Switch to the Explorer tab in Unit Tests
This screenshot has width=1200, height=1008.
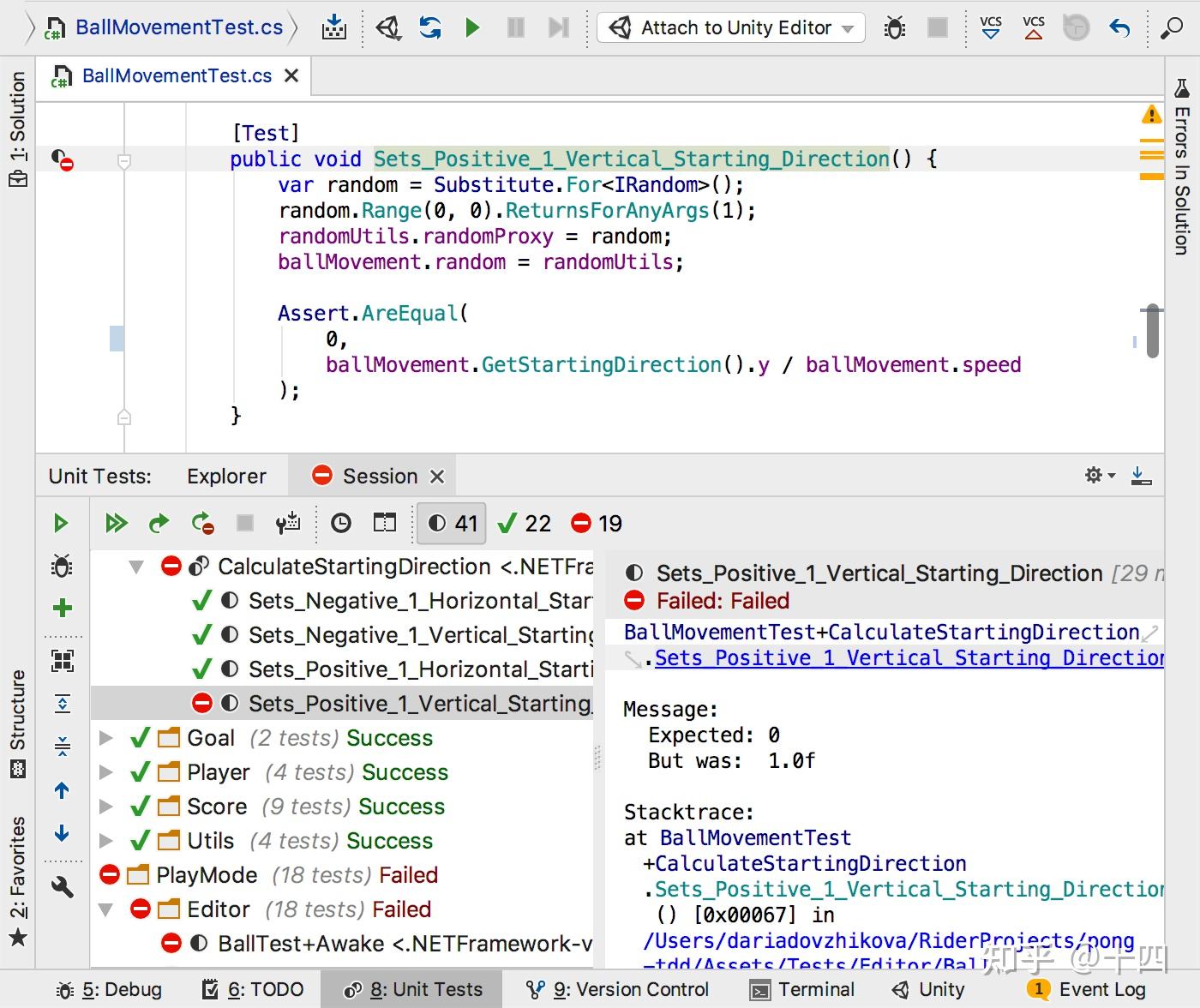click(x=225, y=476)
